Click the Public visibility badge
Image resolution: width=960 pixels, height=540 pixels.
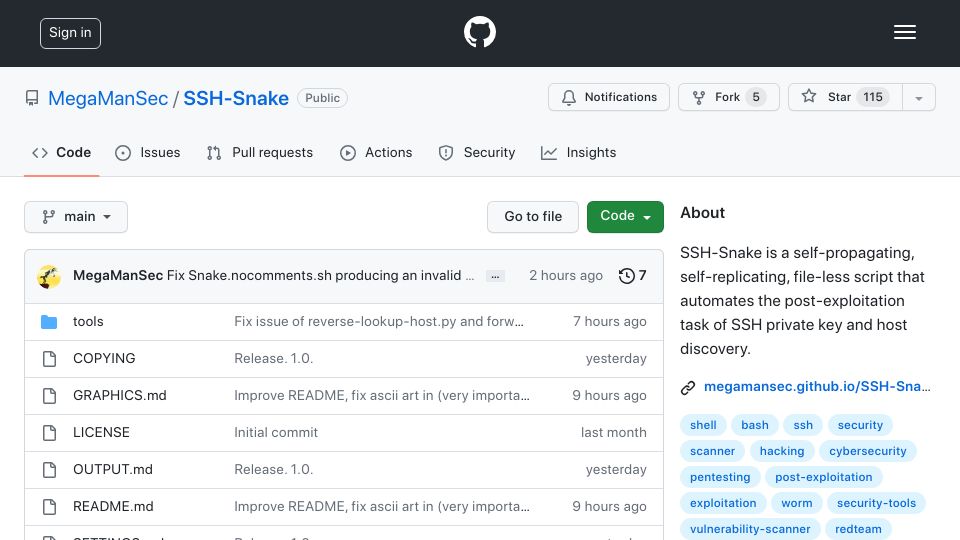(x=322, y=98)
